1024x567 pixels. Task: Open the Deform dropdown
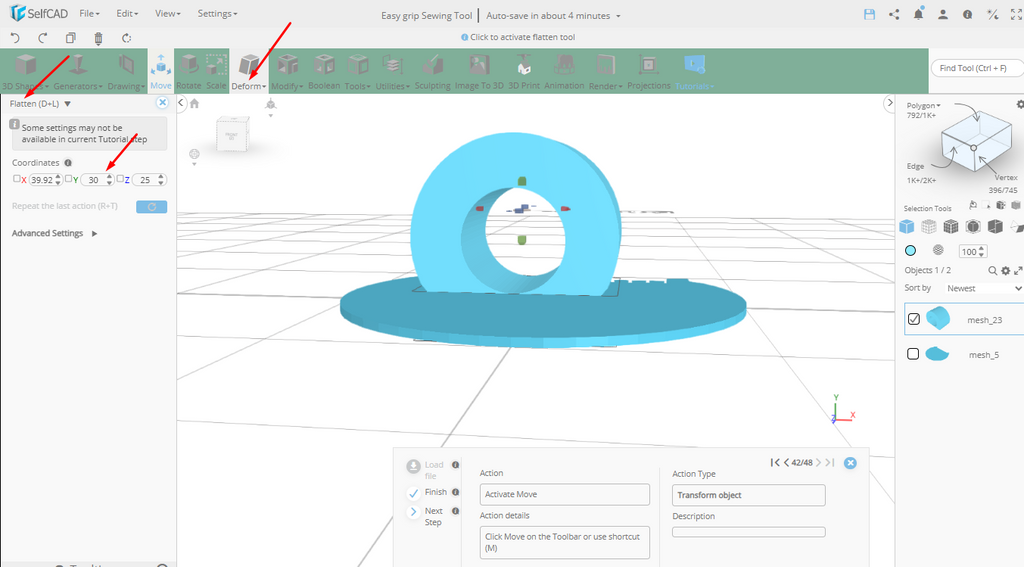pos(249,71)
